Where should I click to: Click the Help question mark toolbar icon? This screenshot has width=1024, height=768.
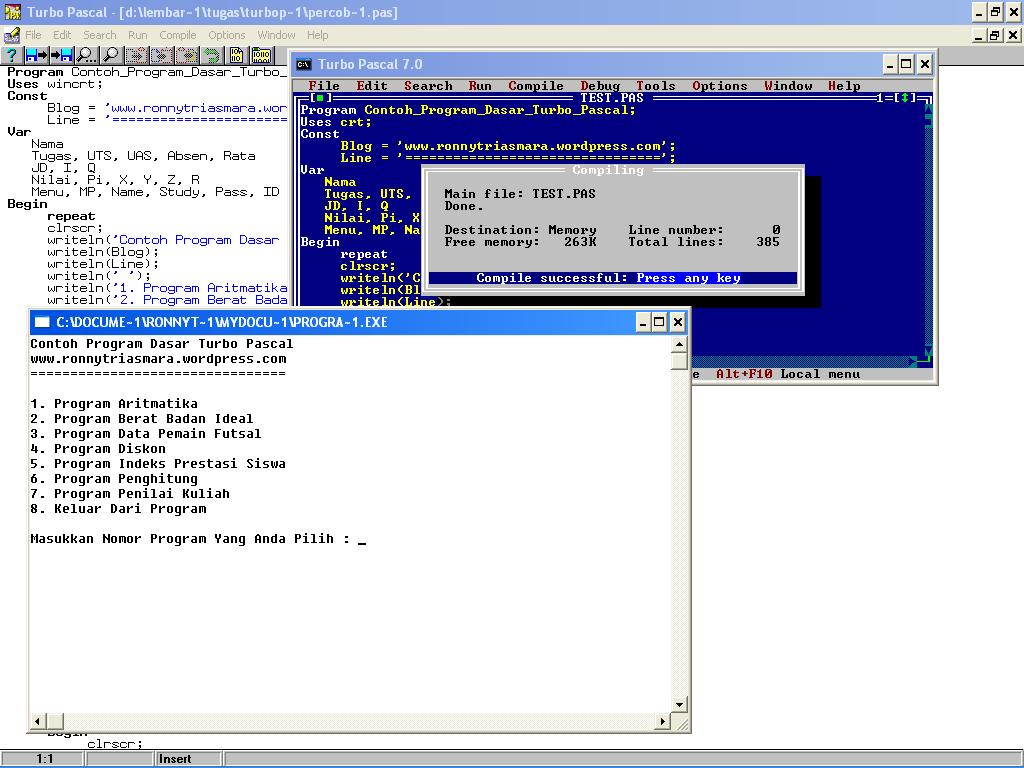12,55
